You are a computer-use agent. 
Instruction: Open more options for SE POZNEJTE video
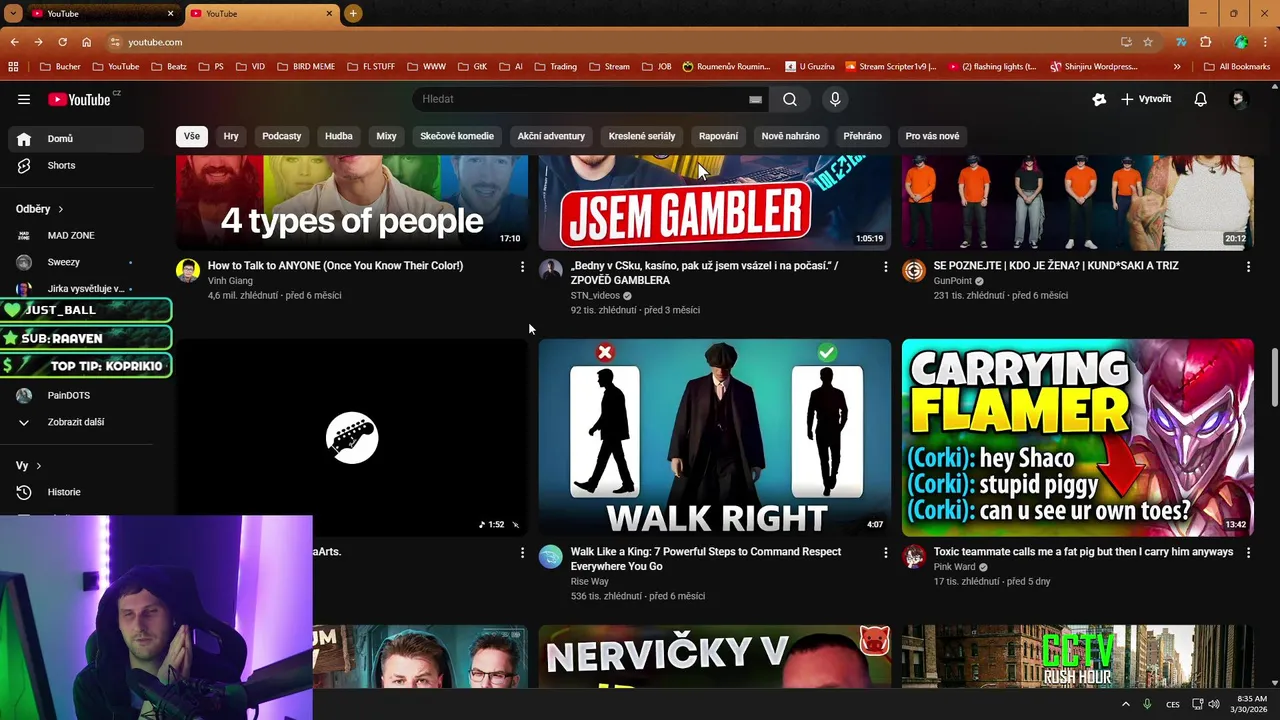click(x=1247, y=266)
